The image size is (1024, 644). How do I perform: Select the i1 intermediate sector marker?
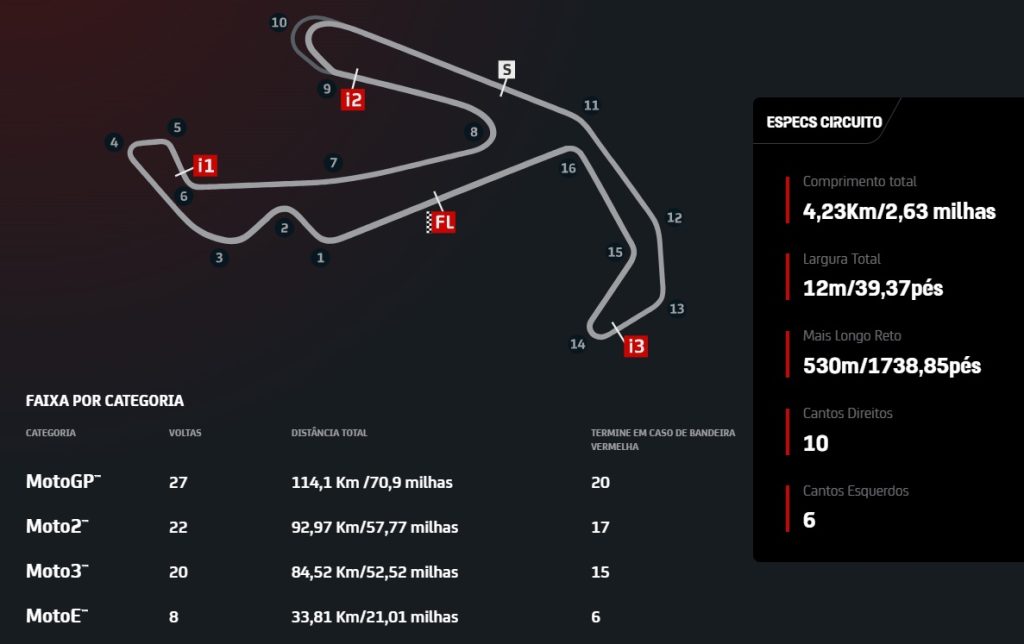click(205, 166)
